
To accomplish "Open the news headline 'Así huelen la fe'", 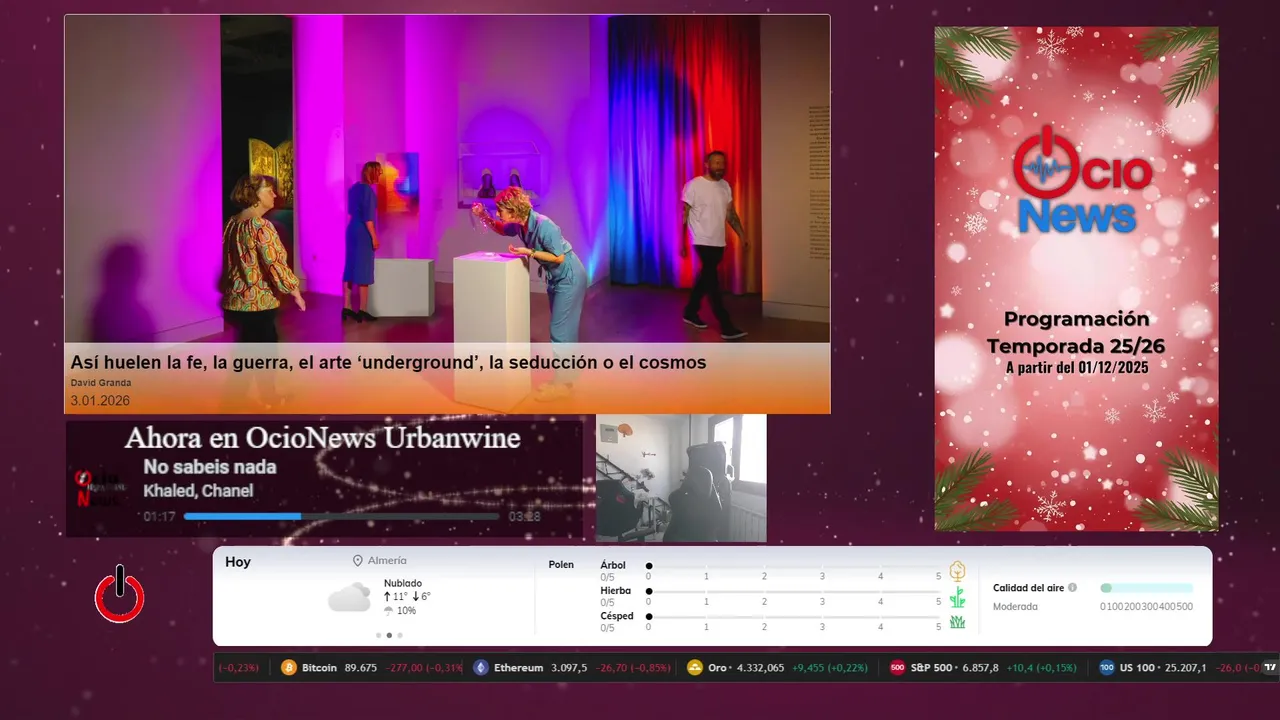I will (x=388, y=363).
